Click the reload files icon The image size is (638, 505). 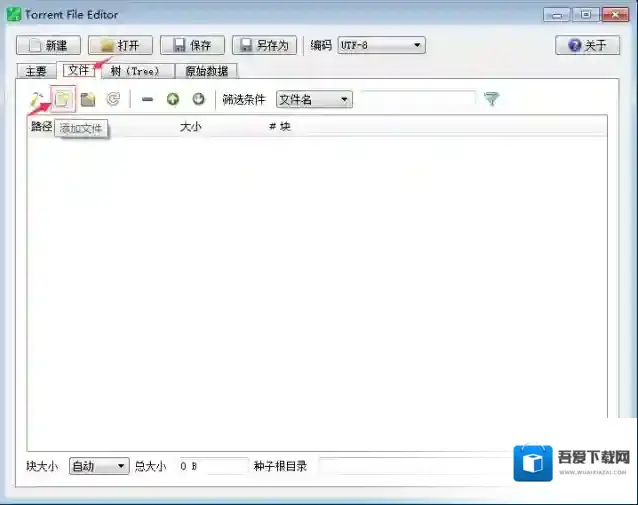[114, 99]
